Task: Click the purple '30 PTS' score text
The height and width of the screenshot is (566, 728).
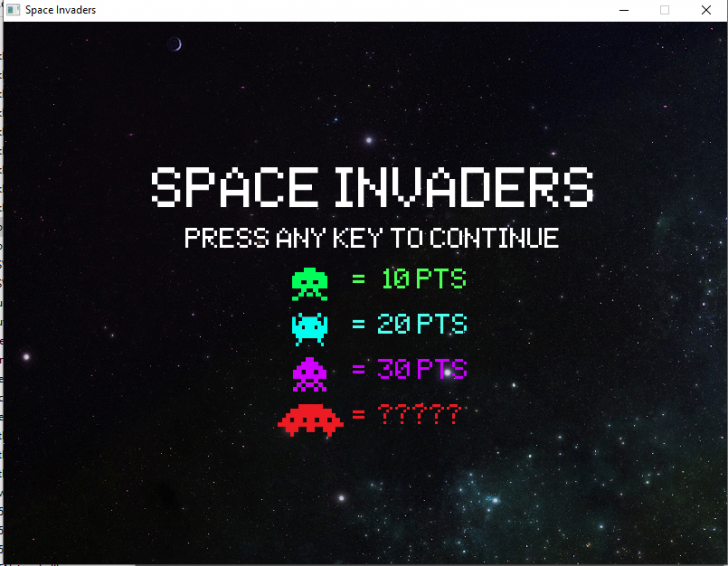Action: tap(422, 369)
